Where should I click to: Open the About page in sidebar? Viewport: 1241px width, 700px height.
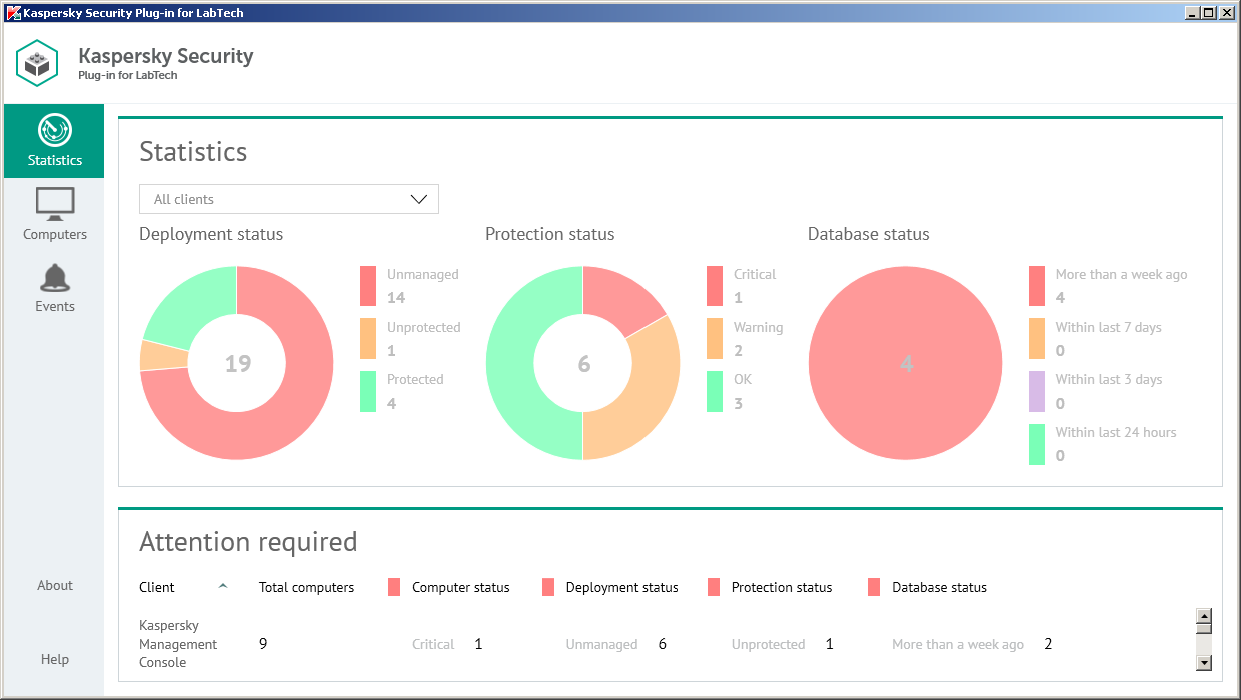point(54,585)
